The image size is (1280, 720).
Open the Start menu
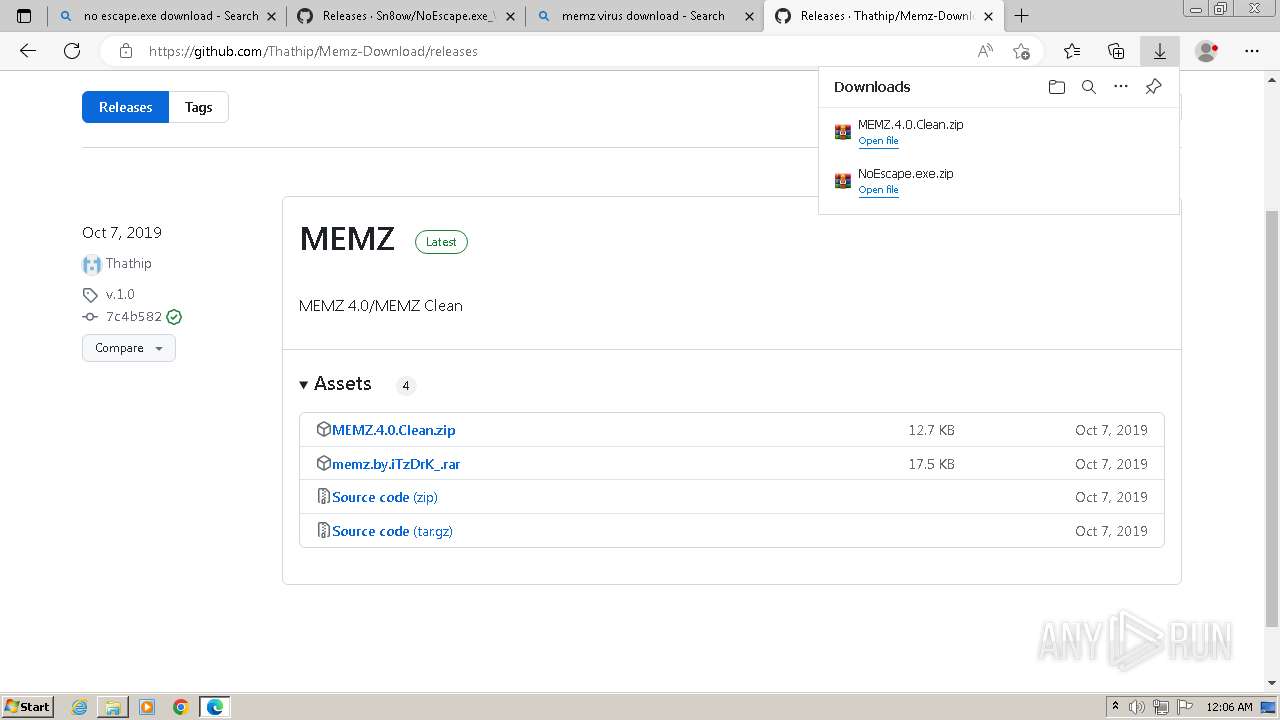27,707
